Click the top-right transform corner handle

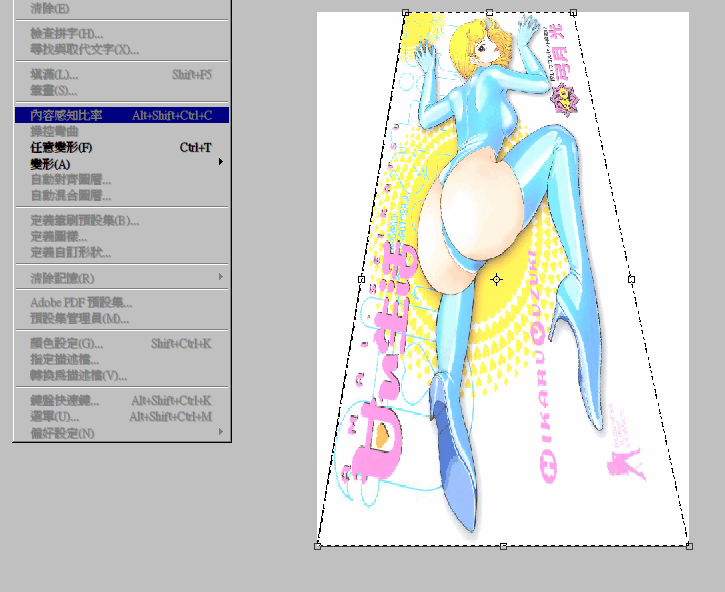[573, 12]
